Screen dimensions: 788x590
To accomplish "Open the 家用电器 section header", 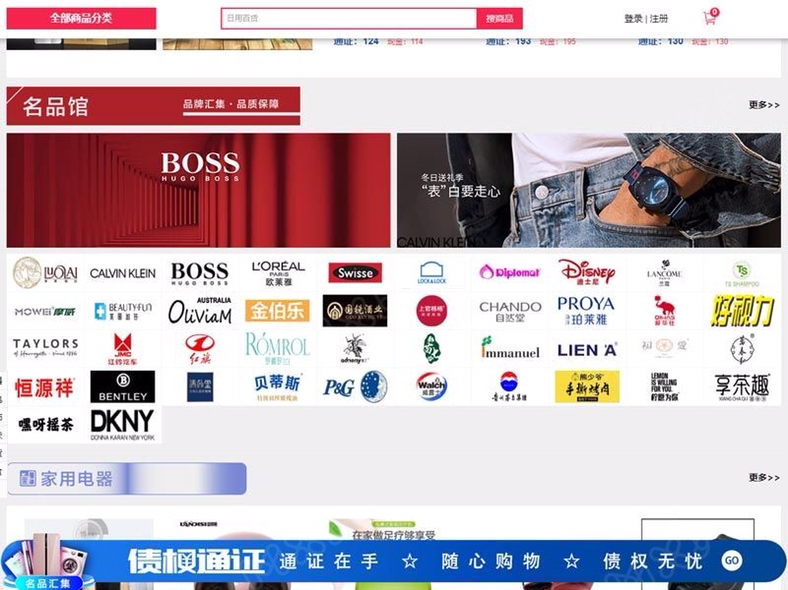I will point(127,478).
